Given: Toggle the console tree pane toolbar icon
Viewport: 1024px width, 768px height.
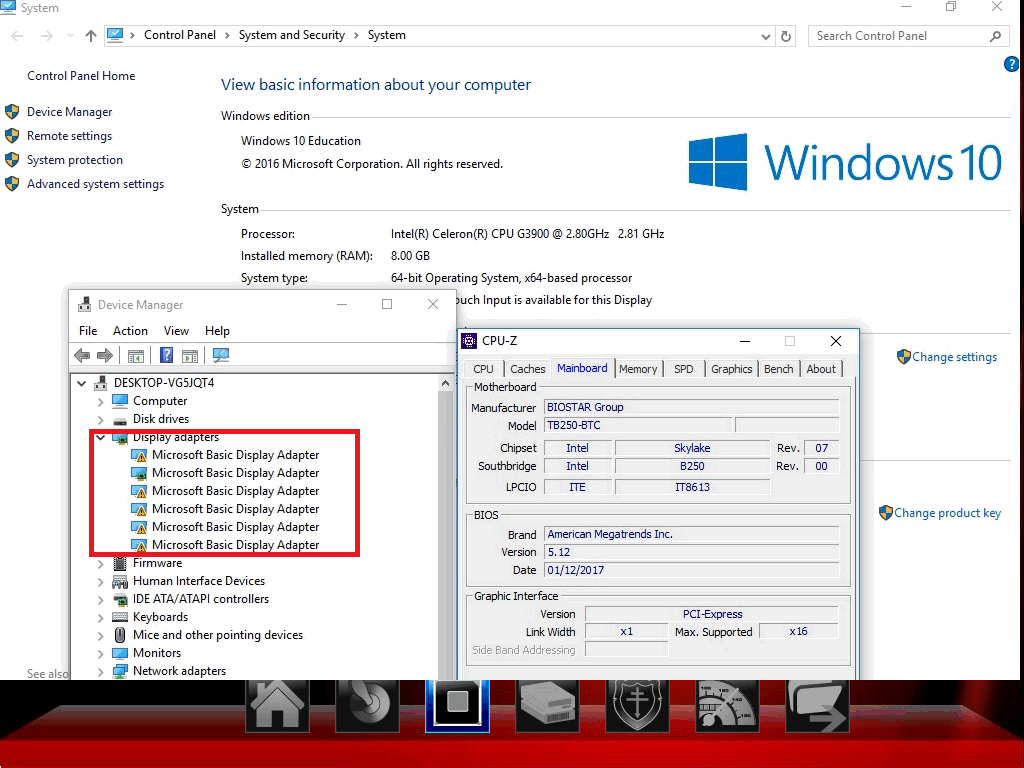Looking at the screenshot, I should tap(136, 355).
